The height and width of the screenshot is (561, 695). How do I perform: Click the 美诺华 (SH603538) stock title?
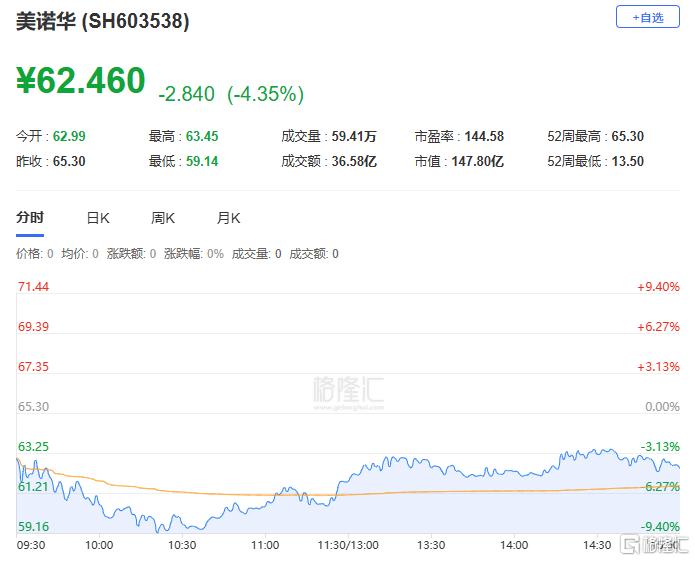pyautogui.click(x=103, y=20)
